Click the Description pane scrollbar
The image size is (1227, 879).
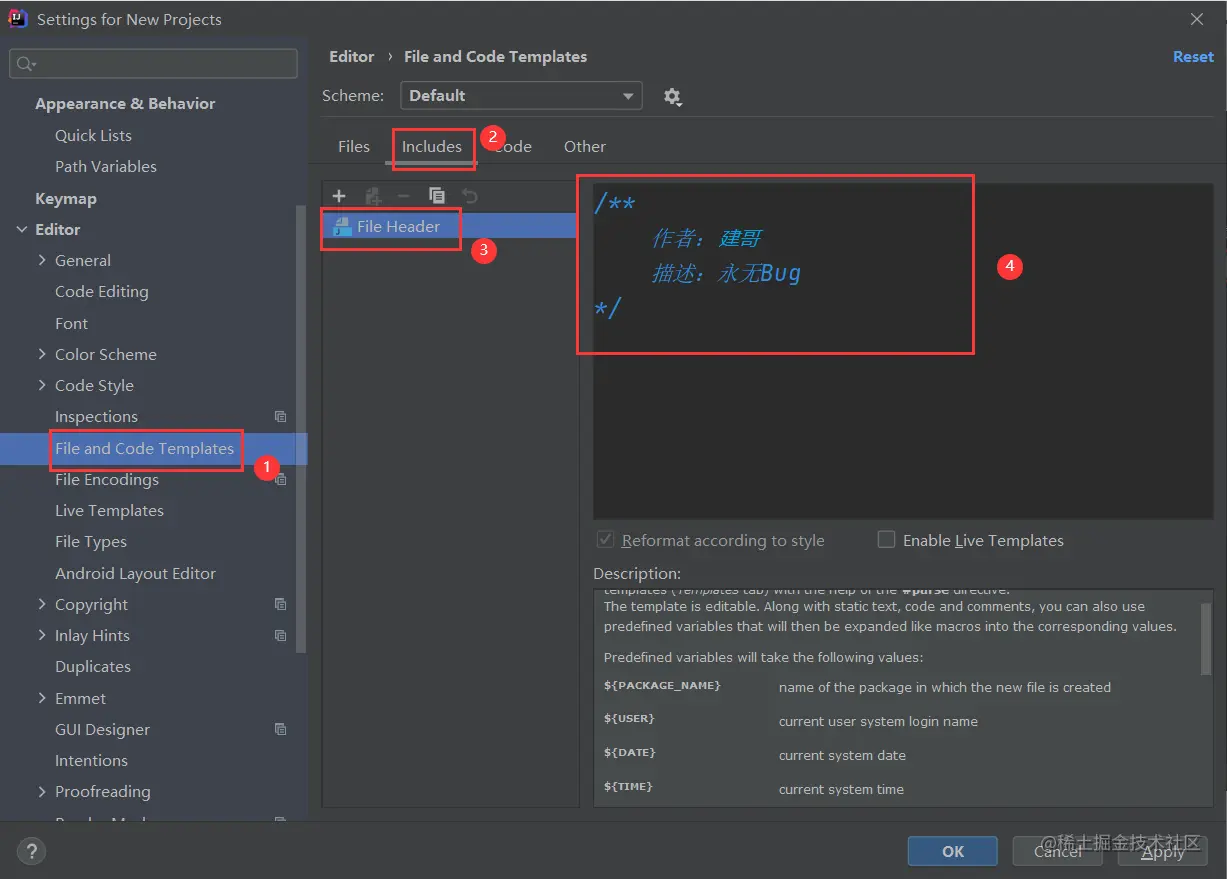pos(1206,640)
